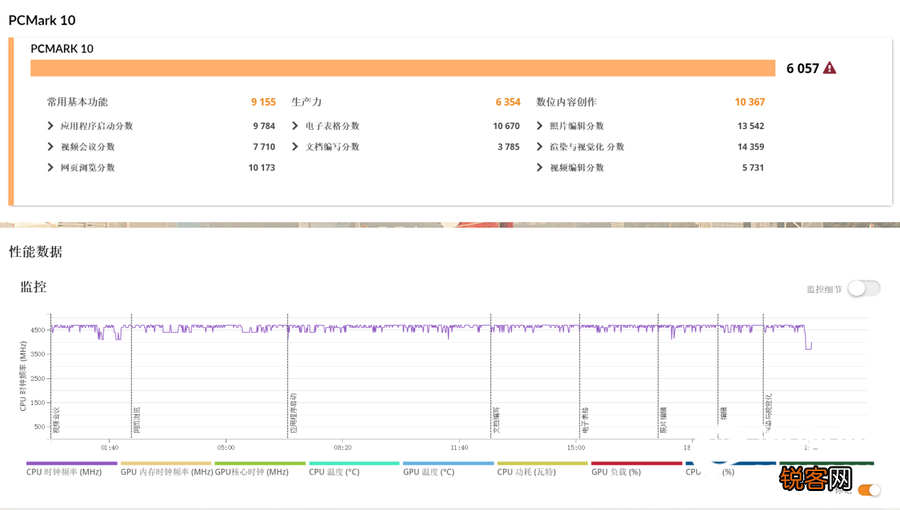Click the red warning triangle beside 6 057
The width and height of the screenshot is (900, 510).
(x=829, y=68)
